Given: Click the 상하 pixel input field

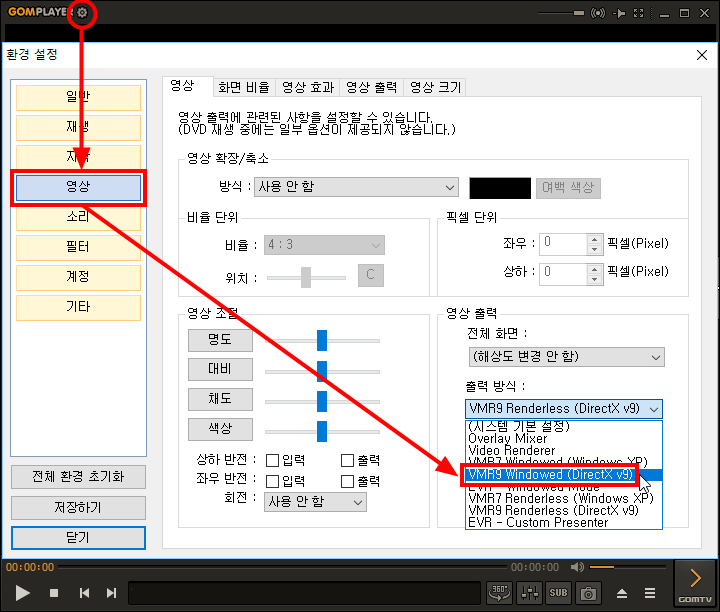Looking at the screenshot, I should (x=563, y=274).
